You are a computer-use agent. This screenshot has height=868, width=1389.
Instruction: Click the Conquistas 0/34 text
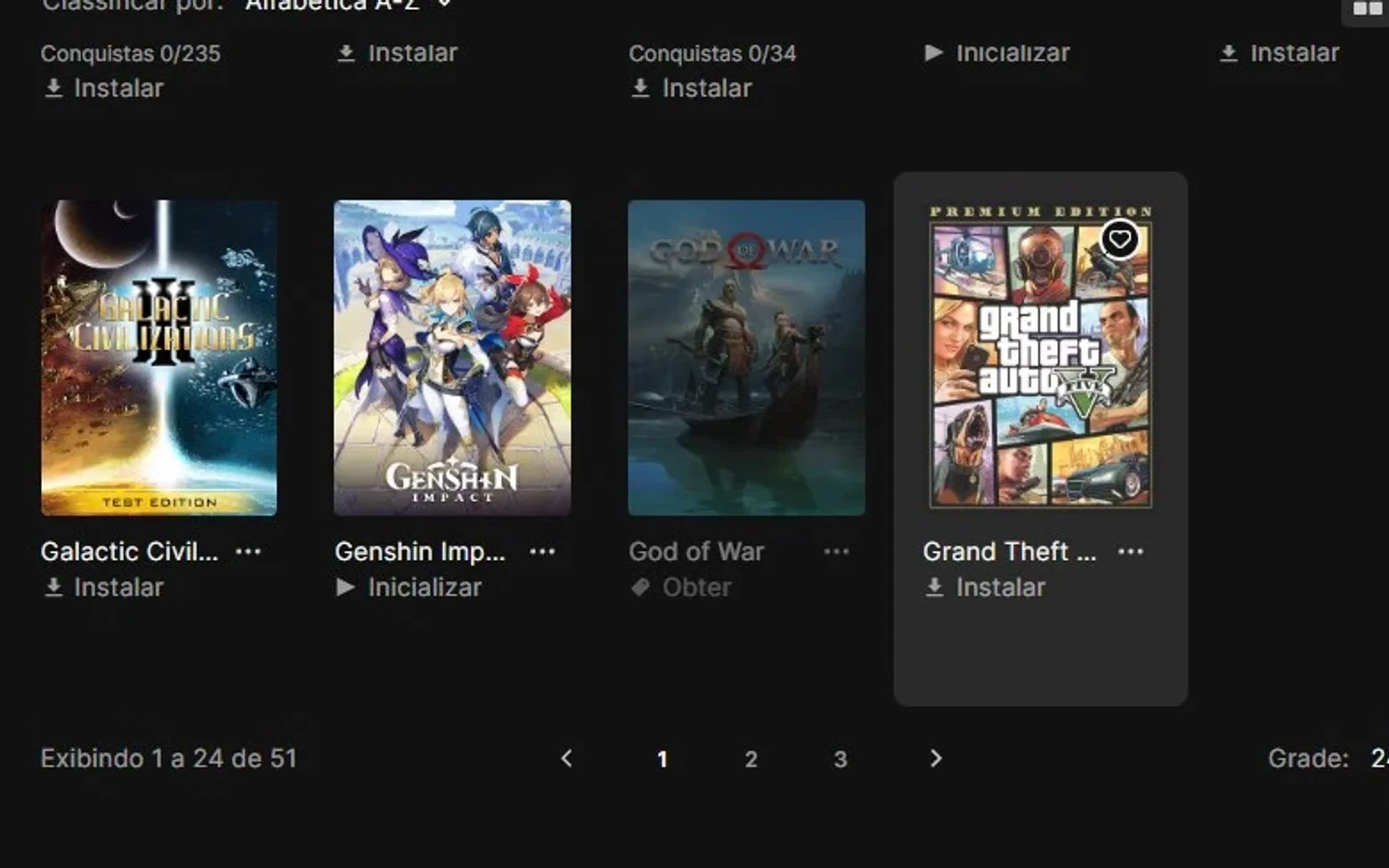(712, 53)
